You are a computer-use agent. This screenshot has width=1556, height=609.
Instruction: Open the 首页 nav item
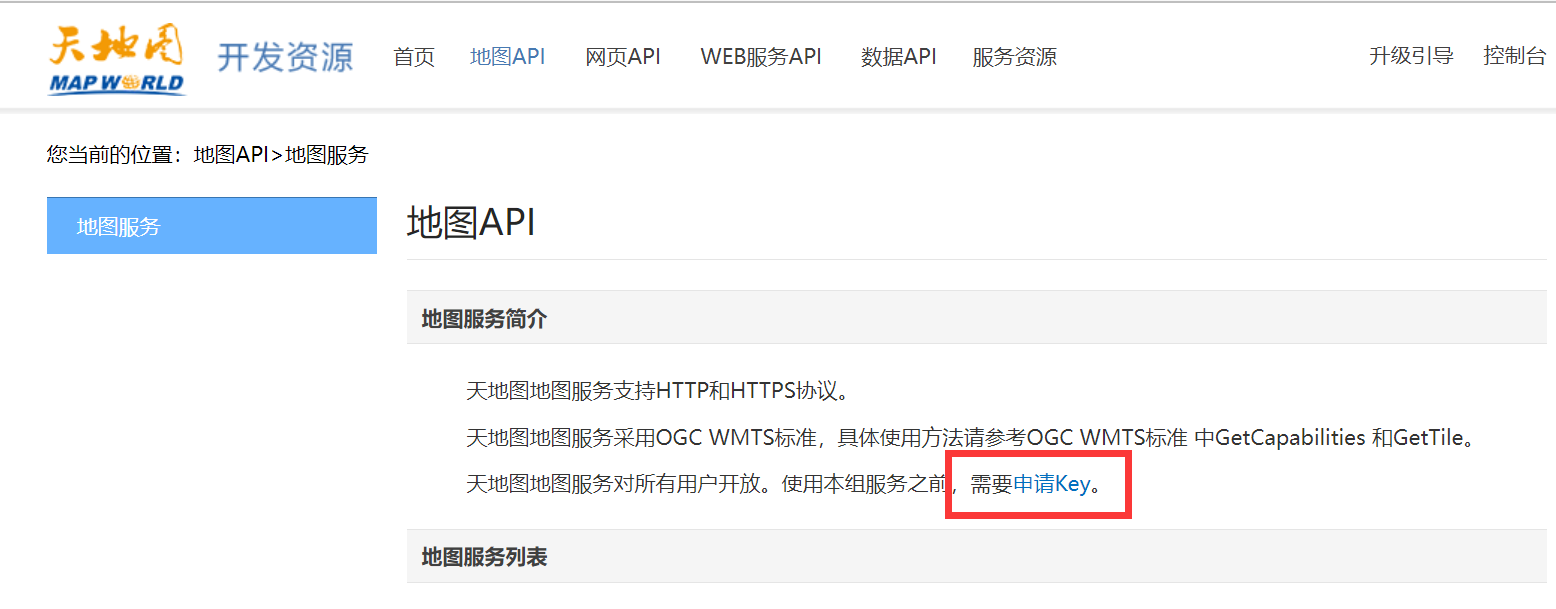point(414,57)
